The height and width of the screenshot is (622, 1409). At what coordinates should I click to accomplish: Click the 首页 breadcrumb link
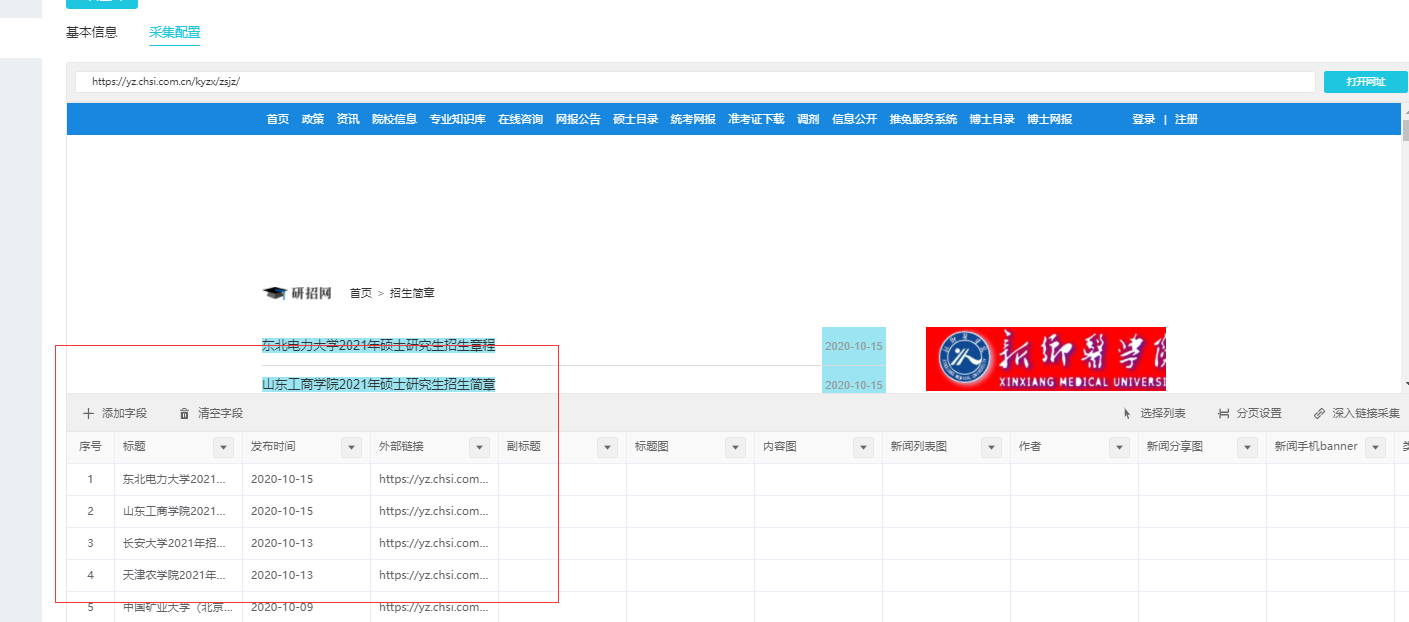pos(361,293)
